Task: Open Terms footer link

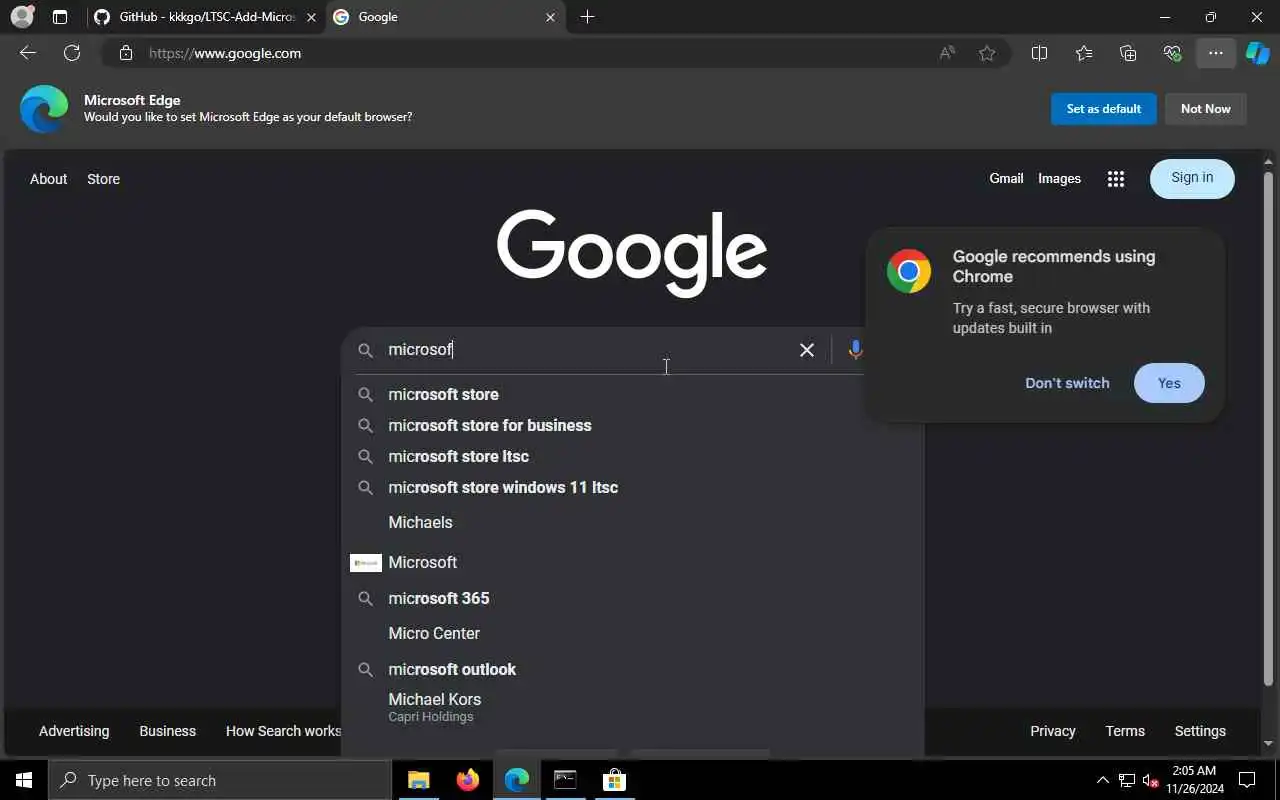Action: [x=1125, y=731]
